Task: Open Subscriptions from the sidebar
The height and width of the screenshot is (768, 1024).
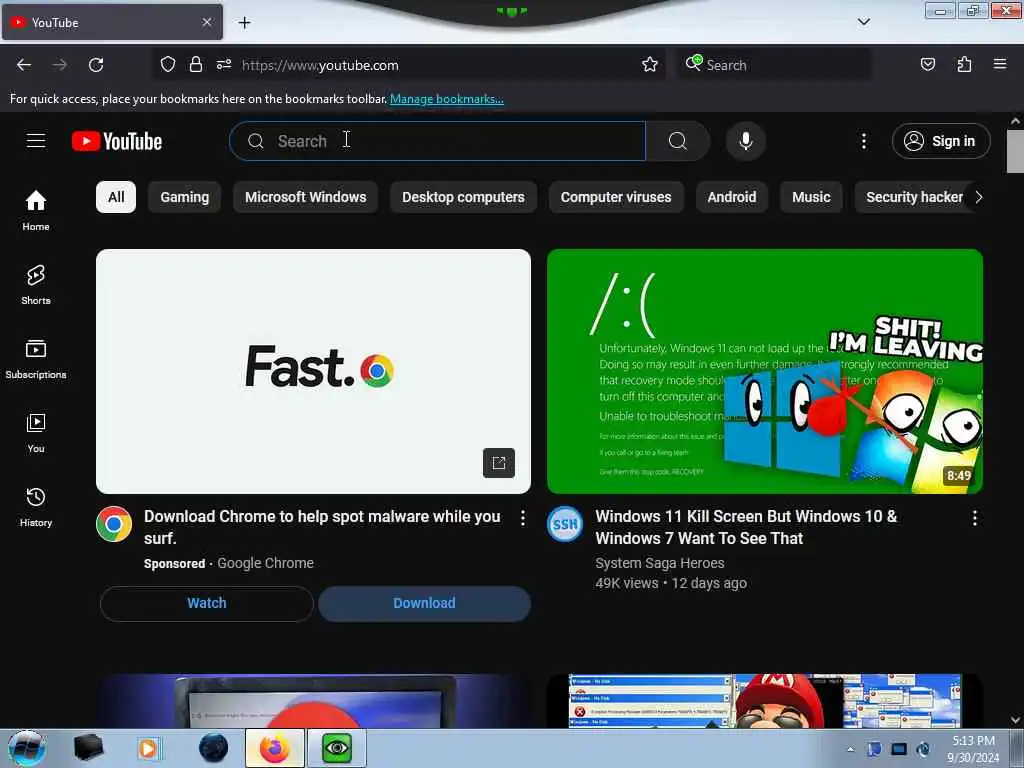Action: [36, 359]
